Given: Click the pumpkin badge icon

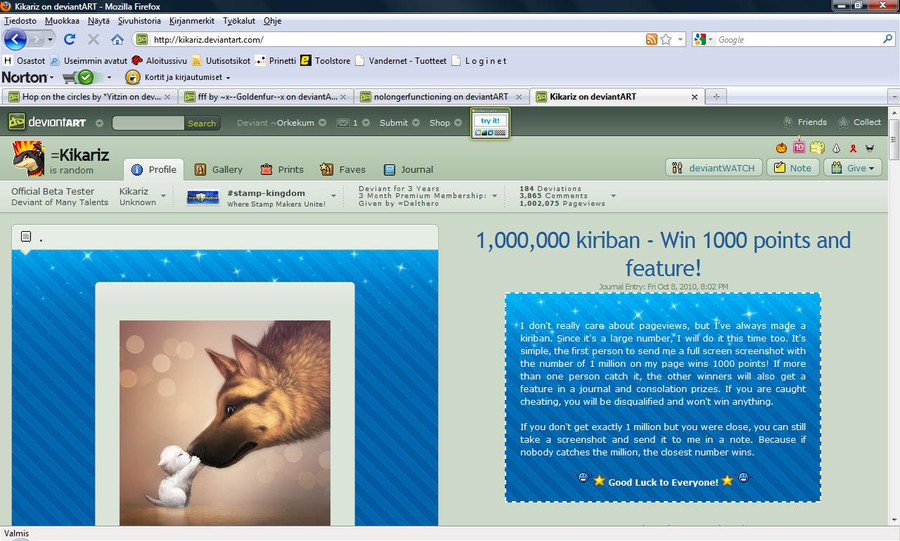Looking at the screenshot, I should 781,148.
